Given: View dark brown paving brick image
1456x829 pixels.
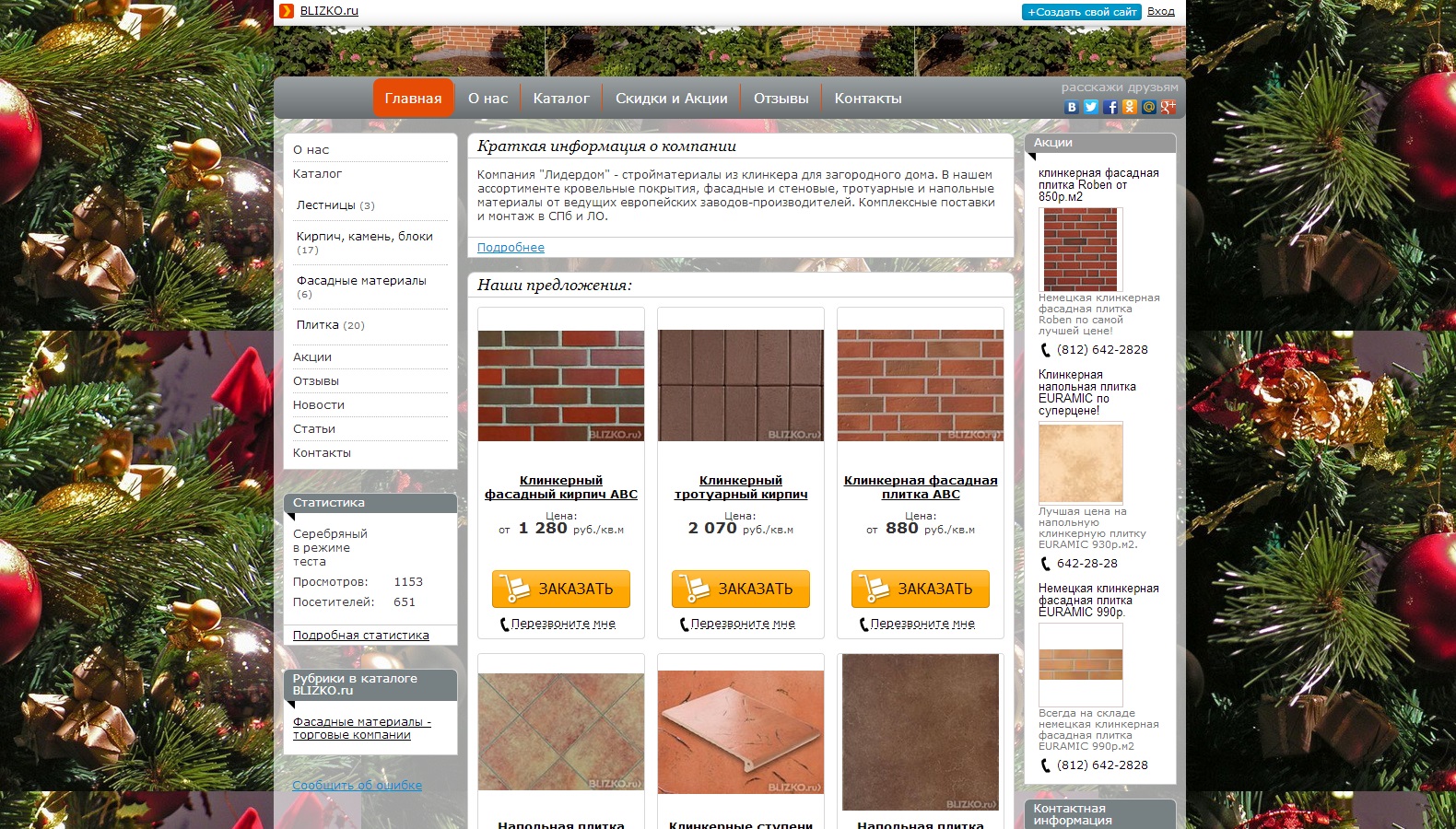Looking at the screenshot, I should click(x=741, y=386).
